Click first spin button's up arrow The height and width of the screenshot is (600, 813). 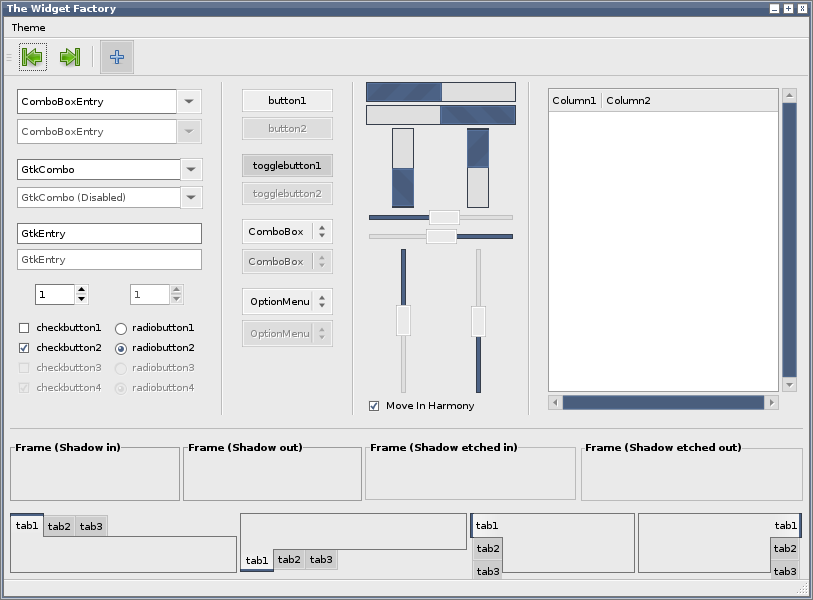coord(81,290)
